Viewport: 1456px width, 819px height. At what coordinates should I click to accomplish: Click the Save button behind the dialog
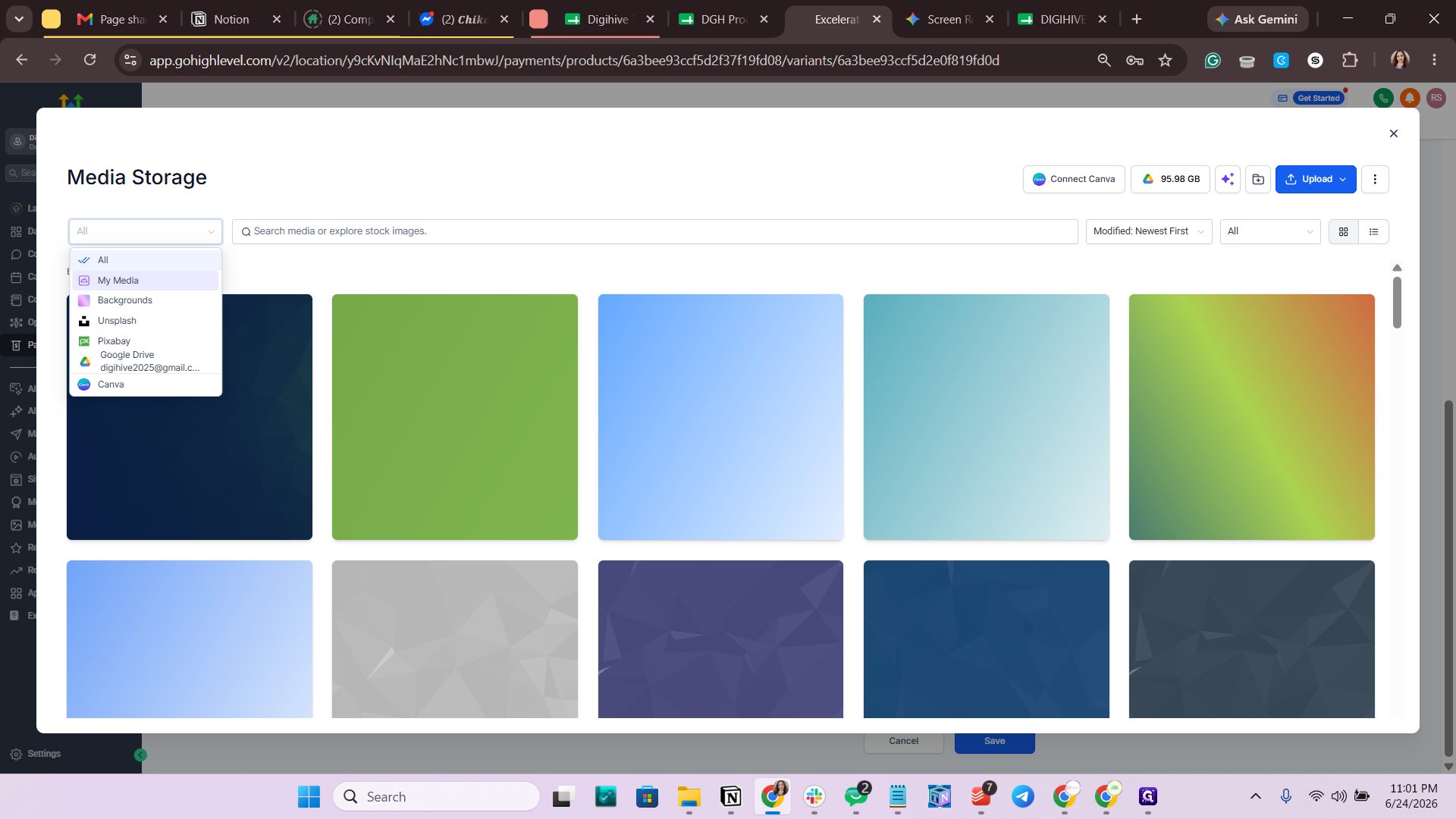point(995,742)
